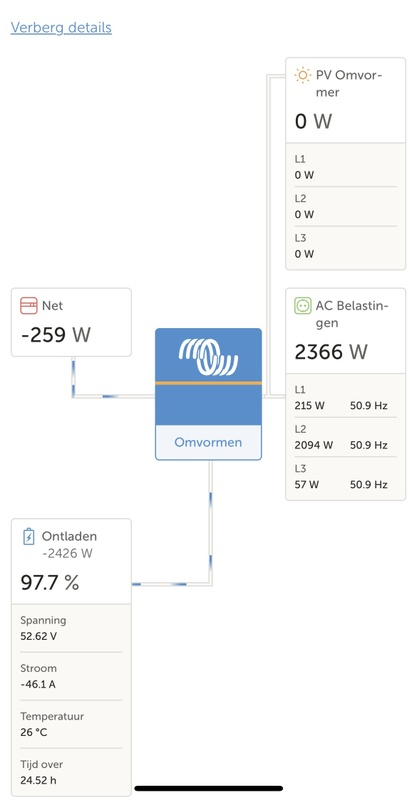
Task: Select the L2 2094 W load row
Action: pyautogui.click(x=346, y=437)
